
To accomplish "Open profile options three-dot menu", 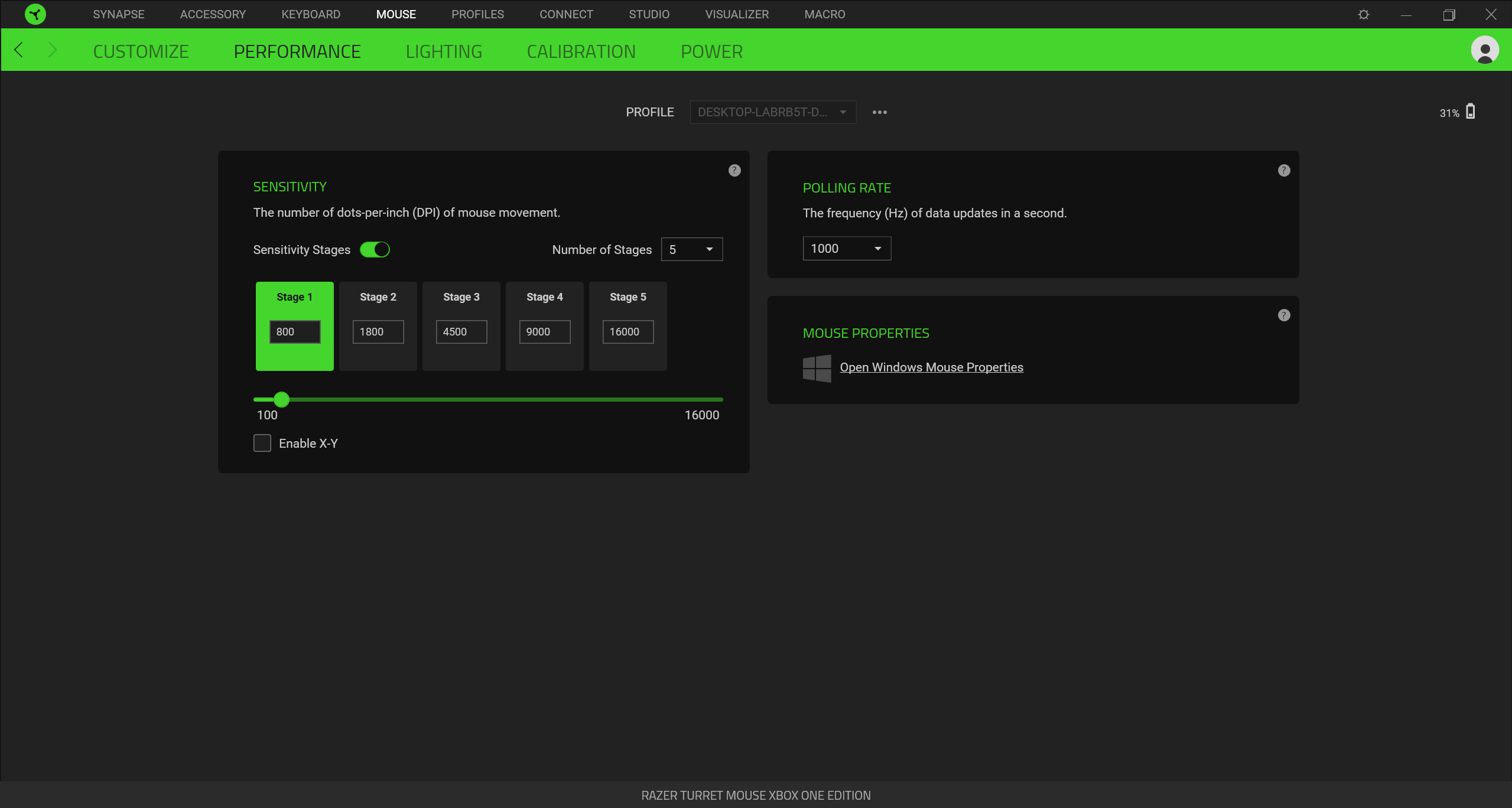I will click(x=879, y=112).
